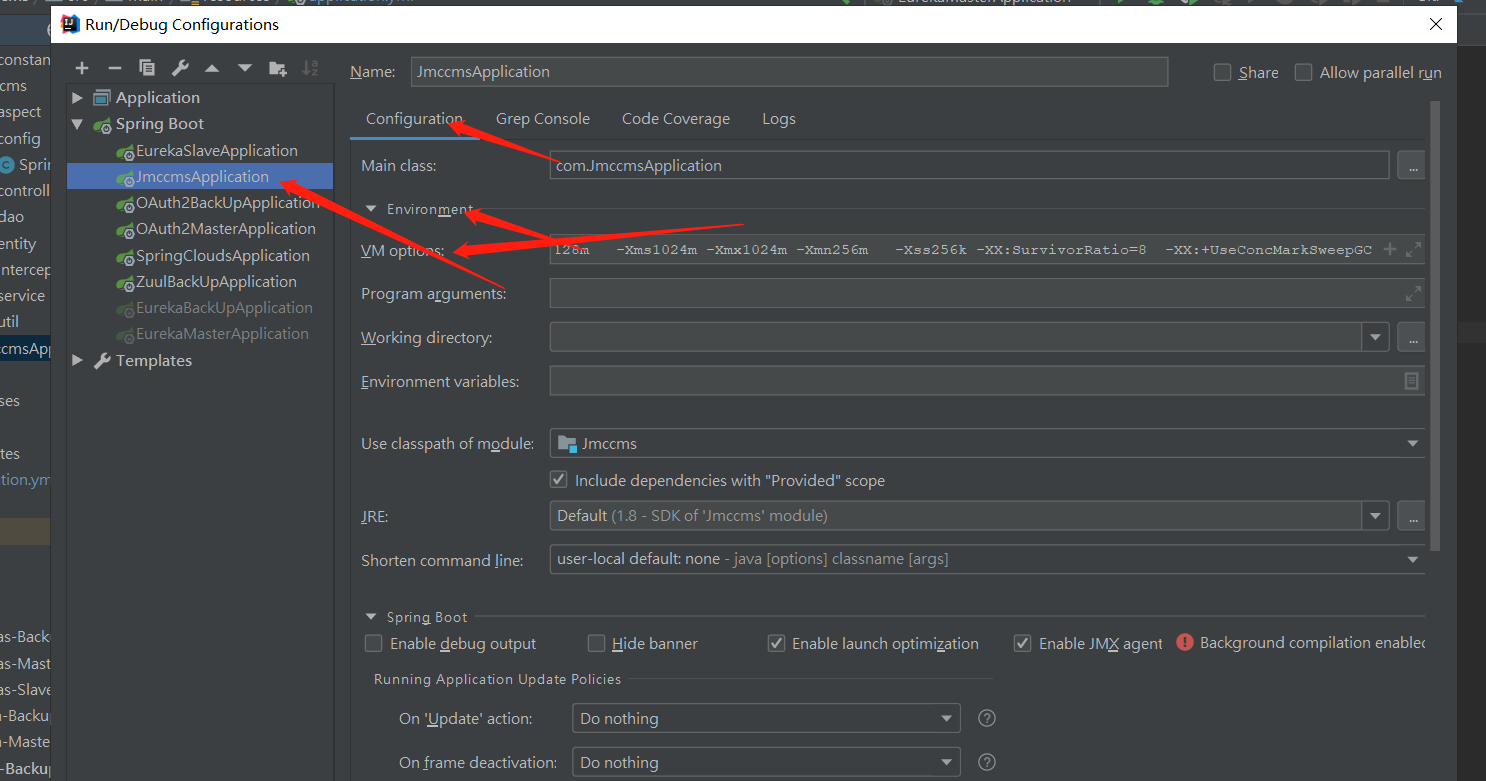Add a new configuration with the plus icon
This screenshot has width=1486, height=781.
(x=82, y=68)
